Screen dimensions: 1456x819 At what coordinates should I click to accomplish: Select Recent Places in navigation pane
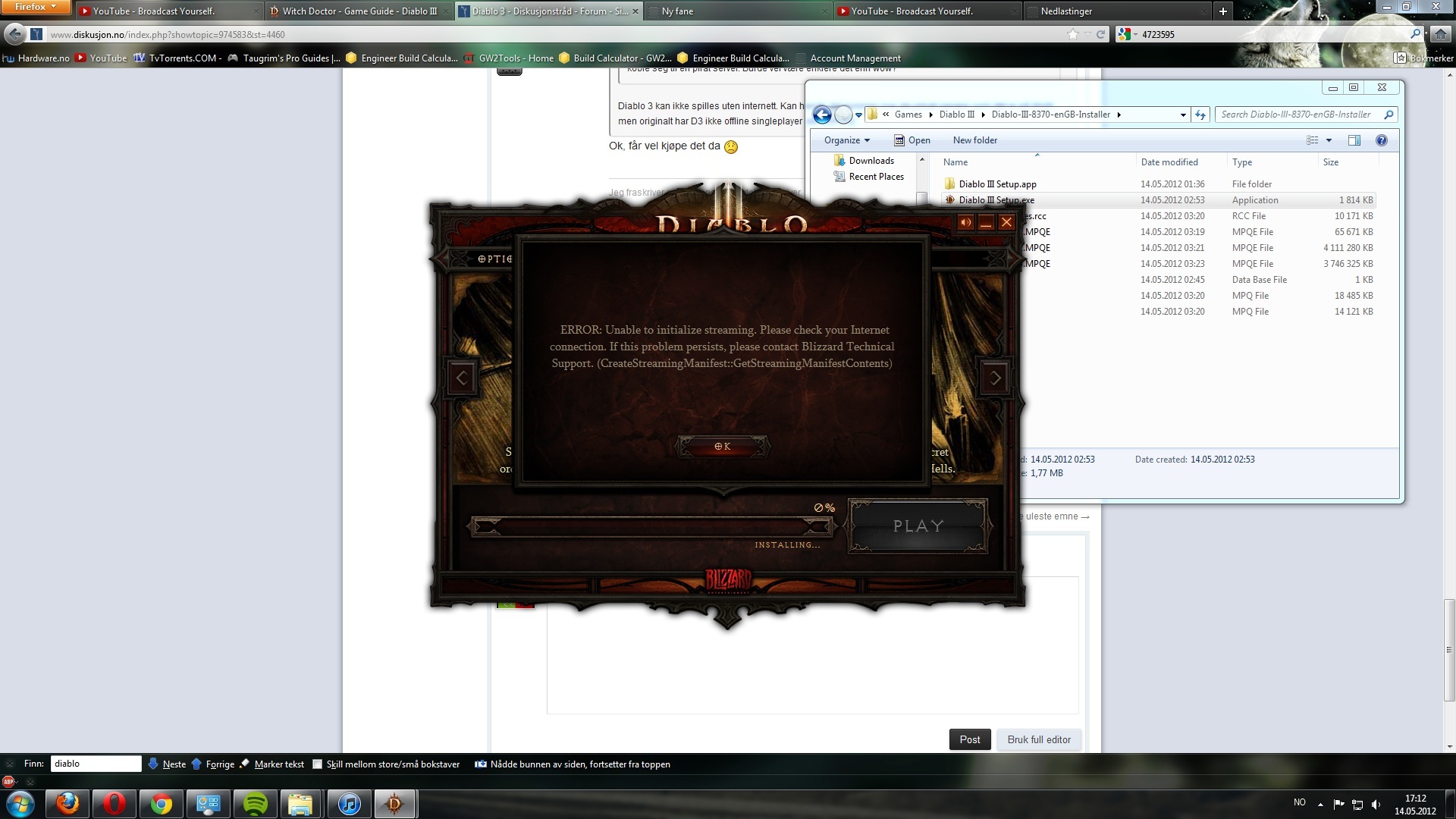tap(869, 177)
